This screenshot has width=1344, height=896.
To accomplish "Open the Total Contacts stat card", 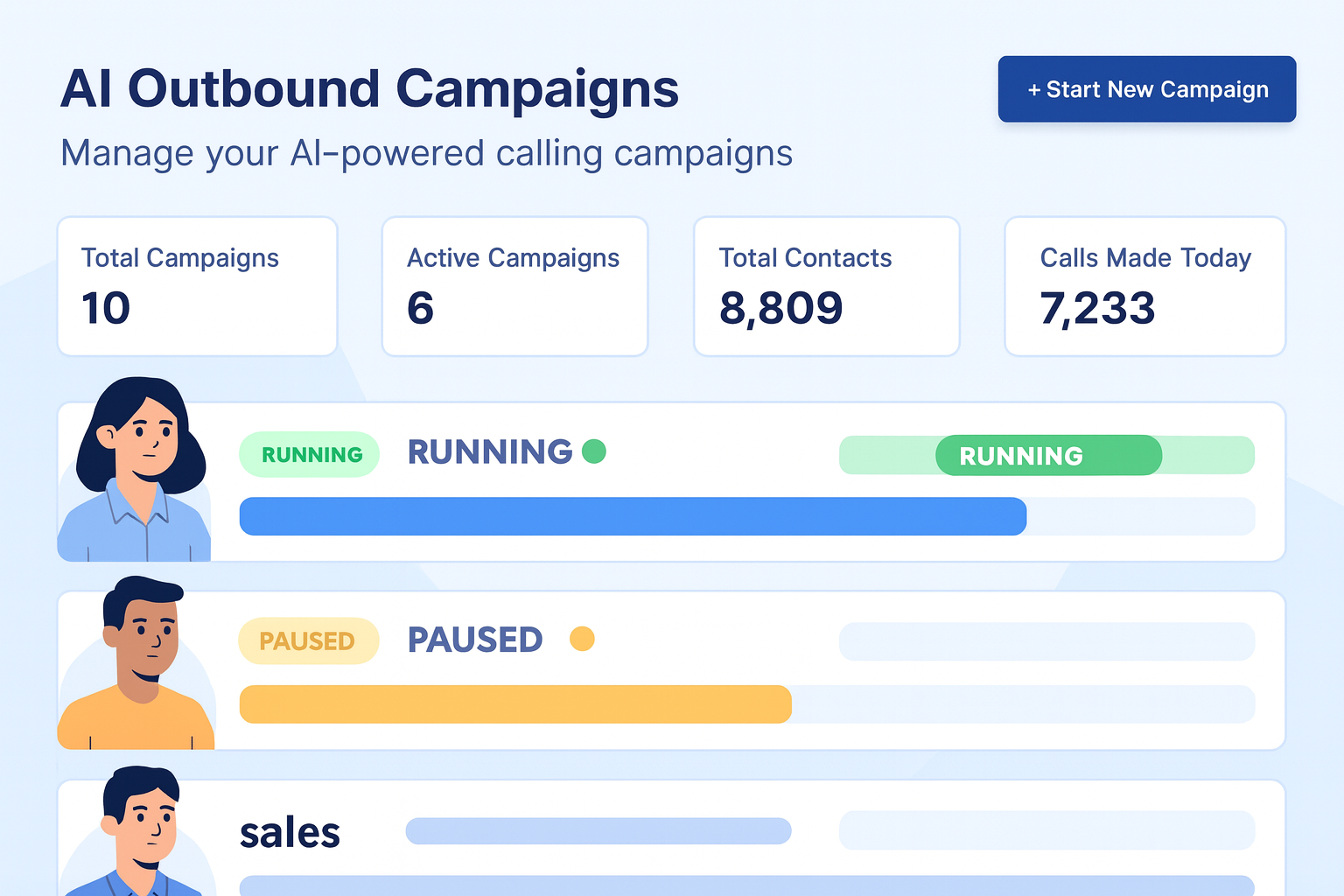I will (x=826, y=286).
